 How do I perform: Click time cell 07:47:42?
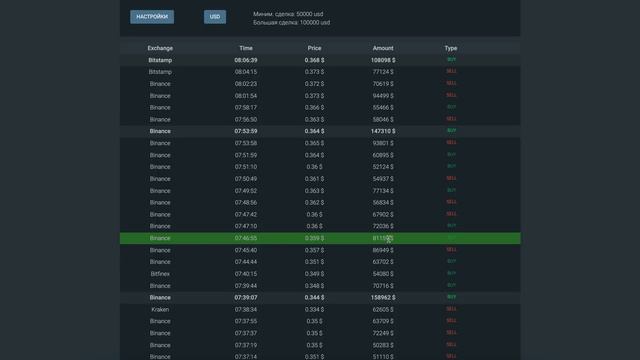point(246,215)
